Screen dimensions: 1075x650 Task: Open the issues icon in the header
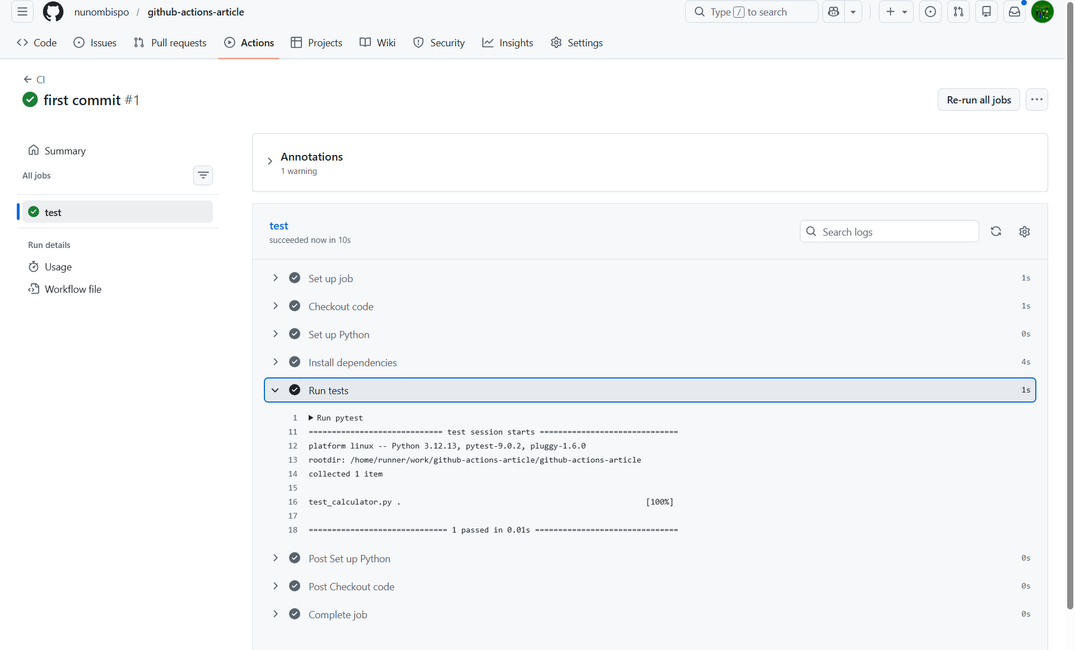click(x=930, y=11)
